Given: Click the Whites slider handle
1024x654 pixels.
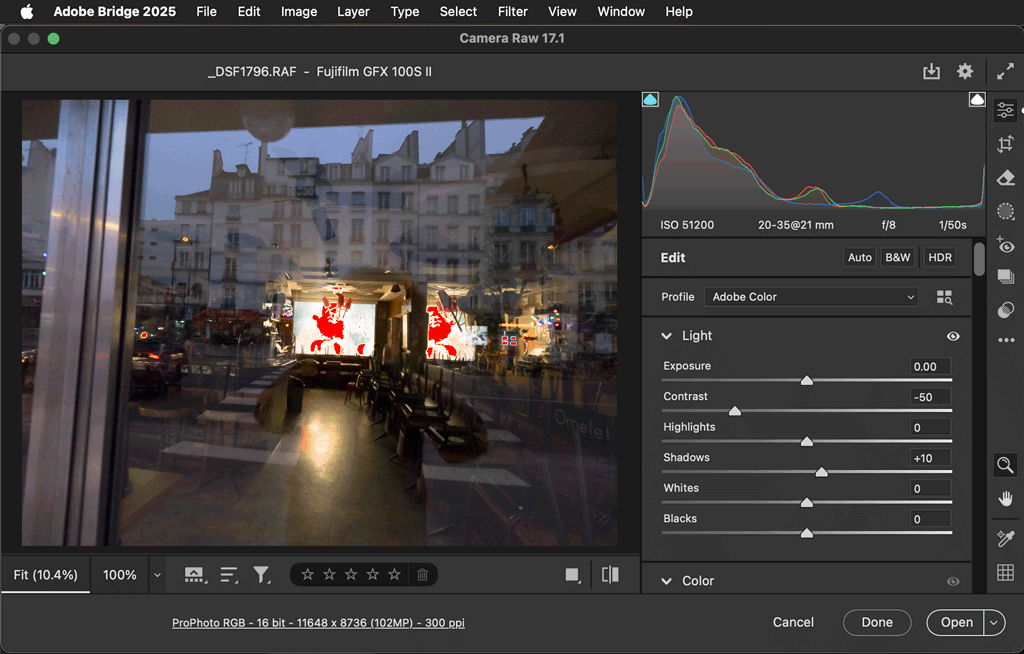Looking at the screenshot, I should pyautogui.click(x=807, y=502).
